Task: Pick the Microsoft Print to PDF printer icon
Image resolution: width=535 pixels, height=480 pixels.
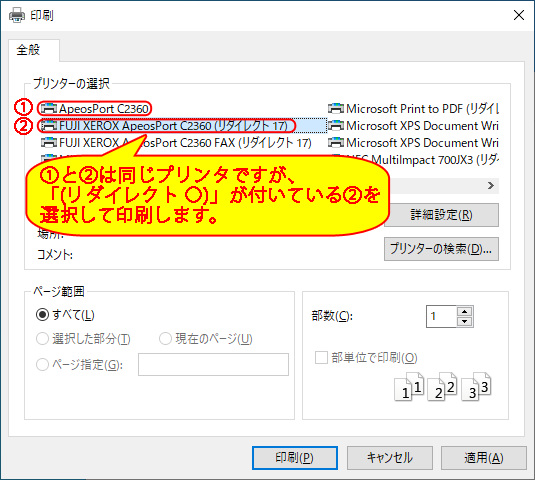Action: point(336,108)
